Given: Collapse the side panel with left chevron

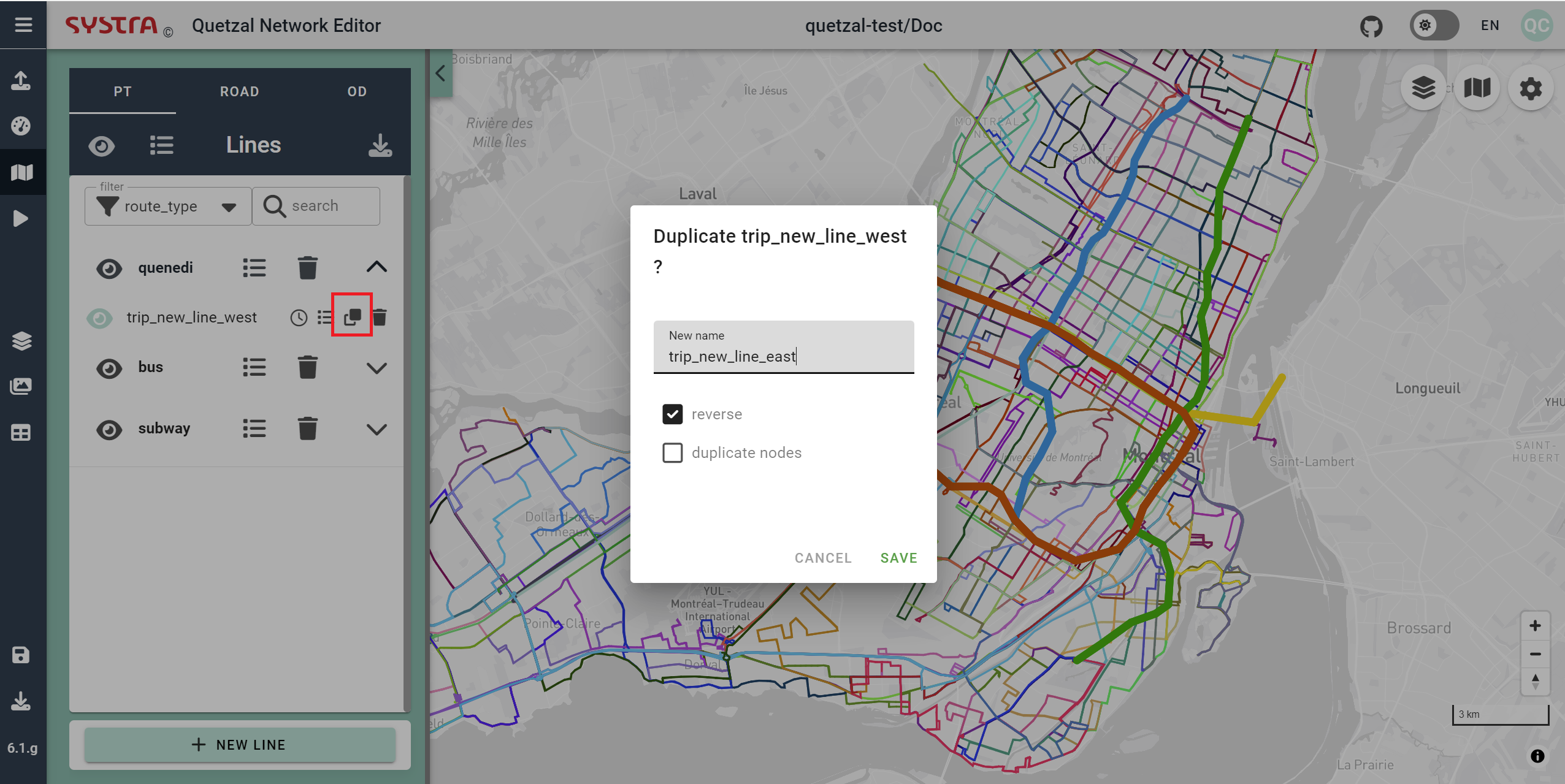Looking at the screenshot, I should point(441,74).
